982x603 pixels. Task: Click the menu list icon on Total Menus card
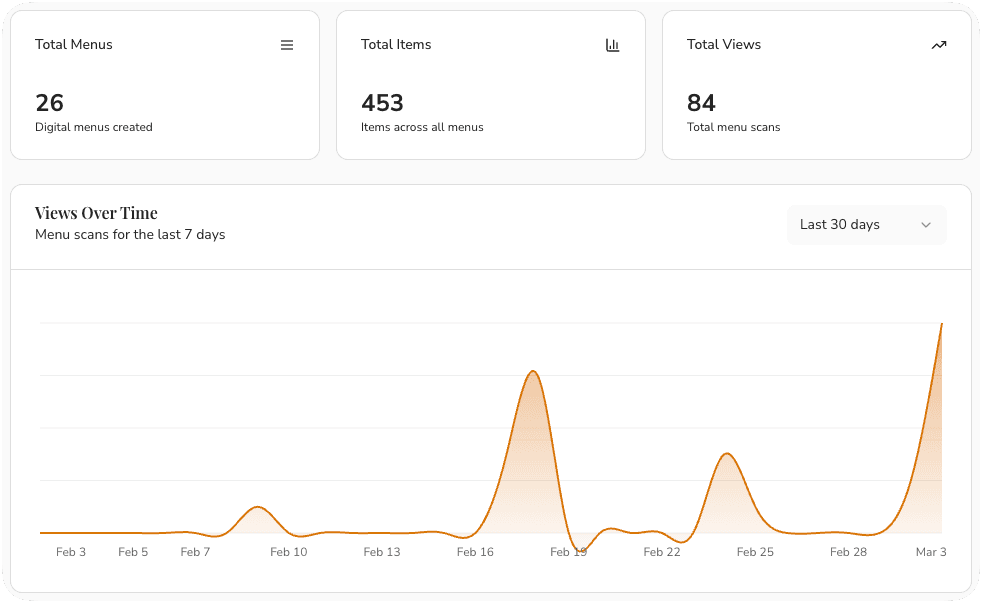[x=287, y=44]
